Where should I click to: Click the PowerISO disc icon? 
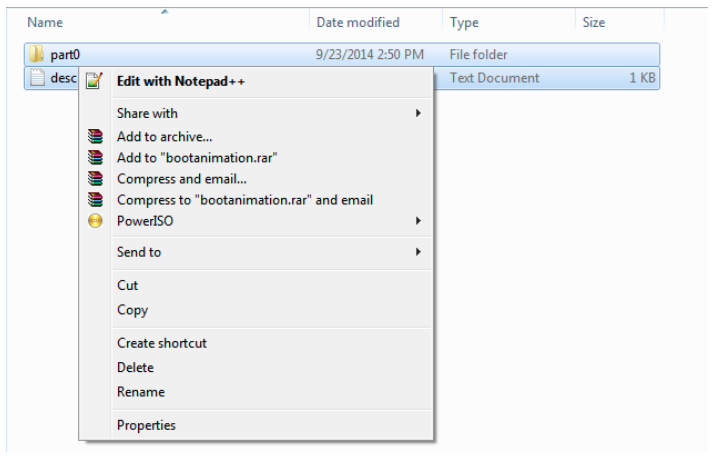point(95,221)
